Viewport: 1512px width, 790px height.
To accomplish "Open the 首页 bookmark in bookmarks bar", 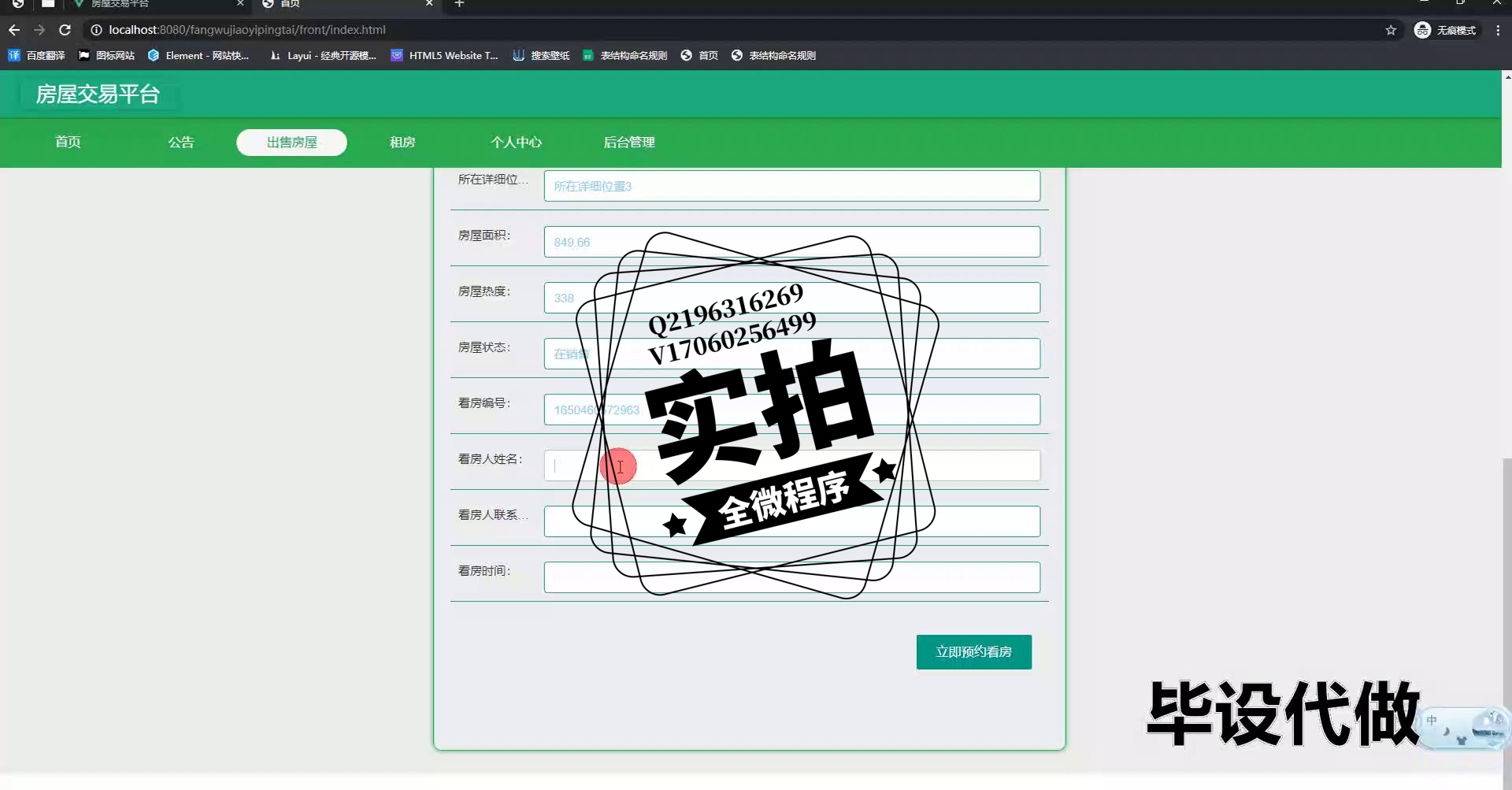I will [699, 55].
